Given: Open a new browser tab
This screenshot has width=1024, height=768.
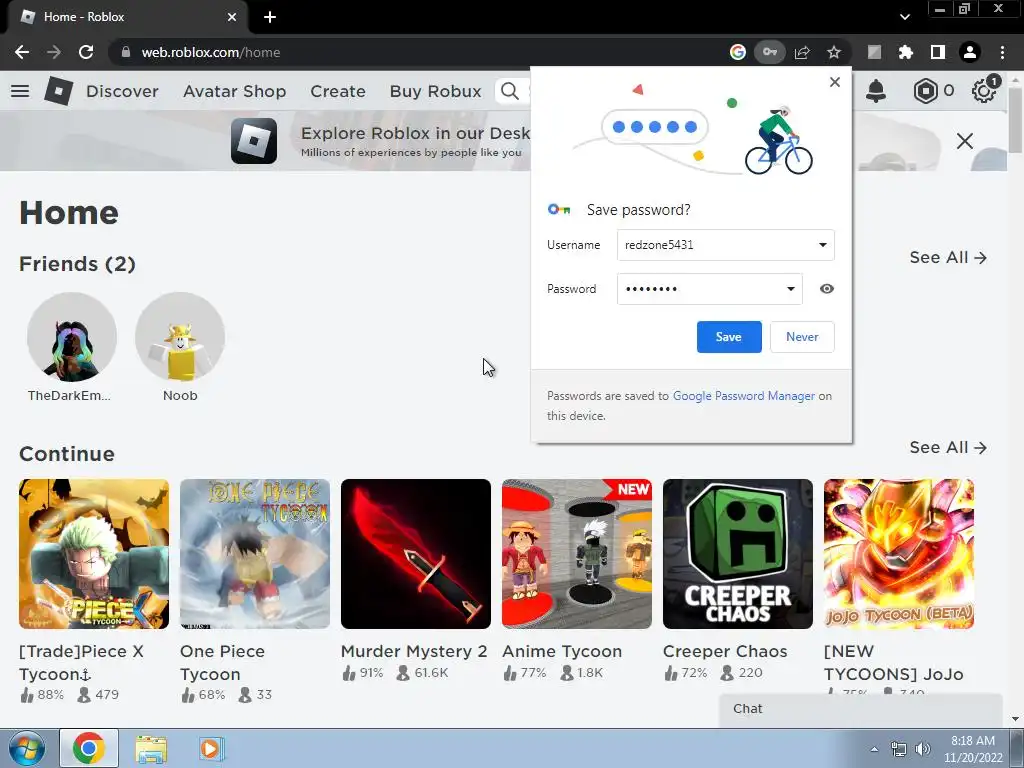Looking at the screenshot, I should pos(270,17).
